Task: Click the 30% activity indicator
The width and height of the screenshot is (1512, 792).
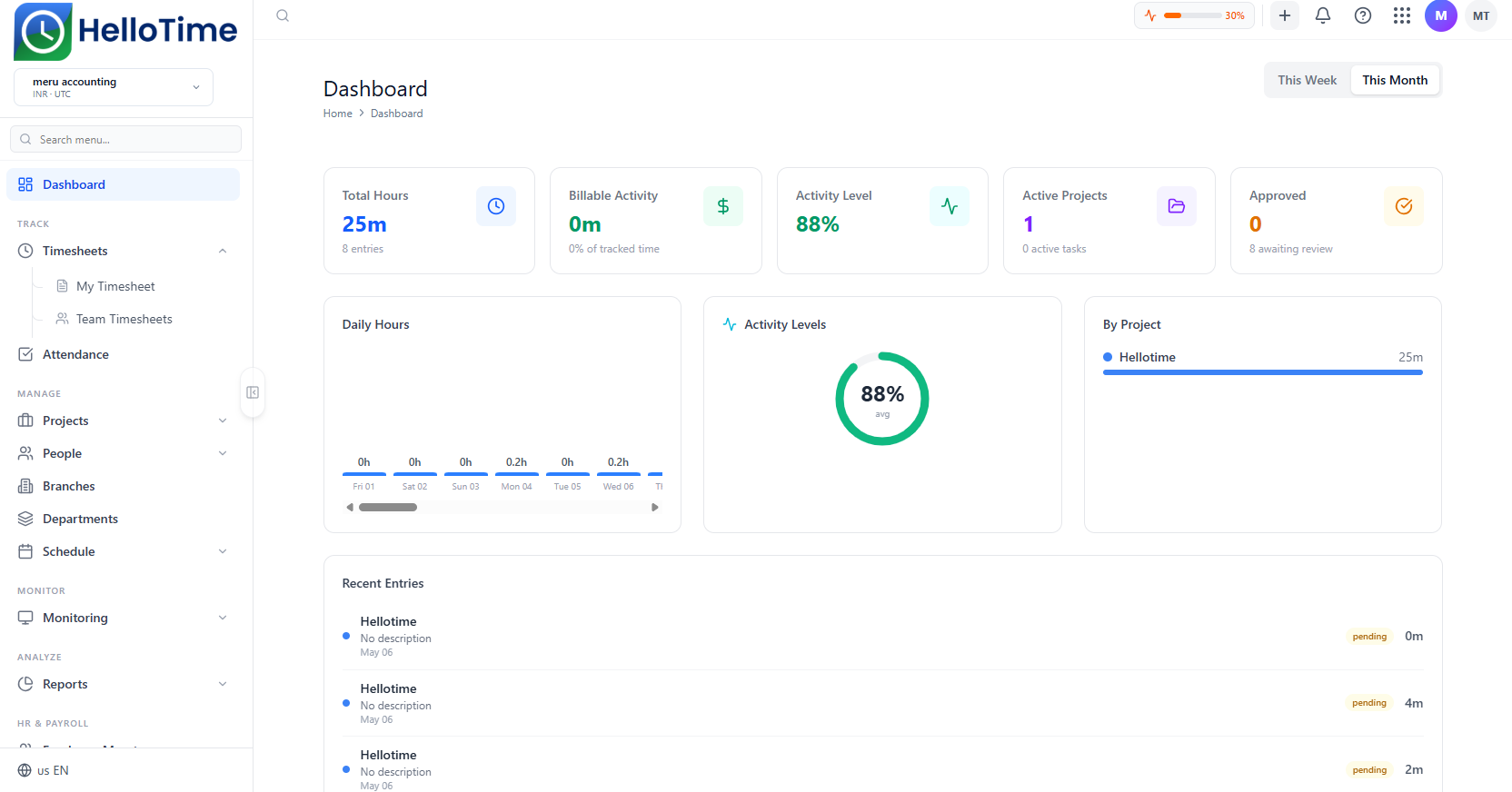Action: (x=1194, y=15)
